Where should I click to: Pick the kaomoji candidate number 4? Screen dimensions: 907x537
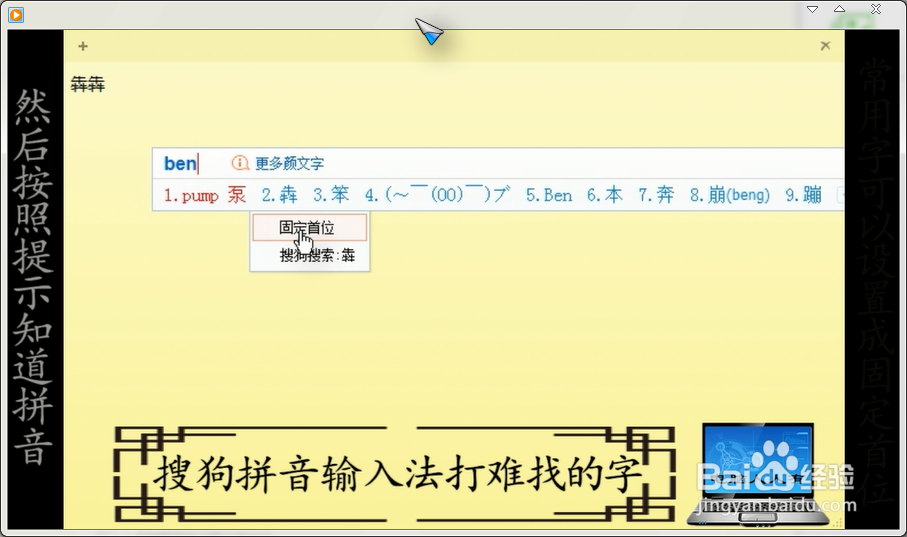[x=437, y=195]
